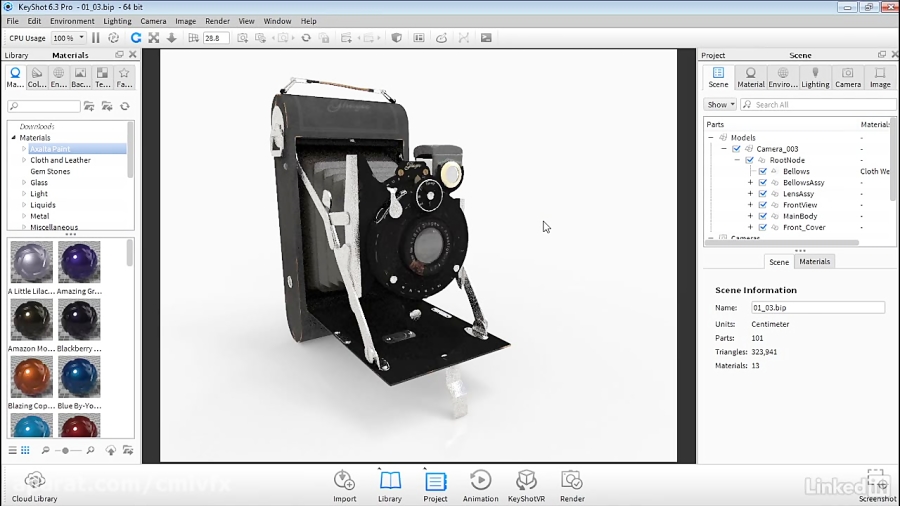Expand the LensAssy tree node
The height and width of the screenshot is (506, 900).
pyautogui.click(x=750, y=194)
